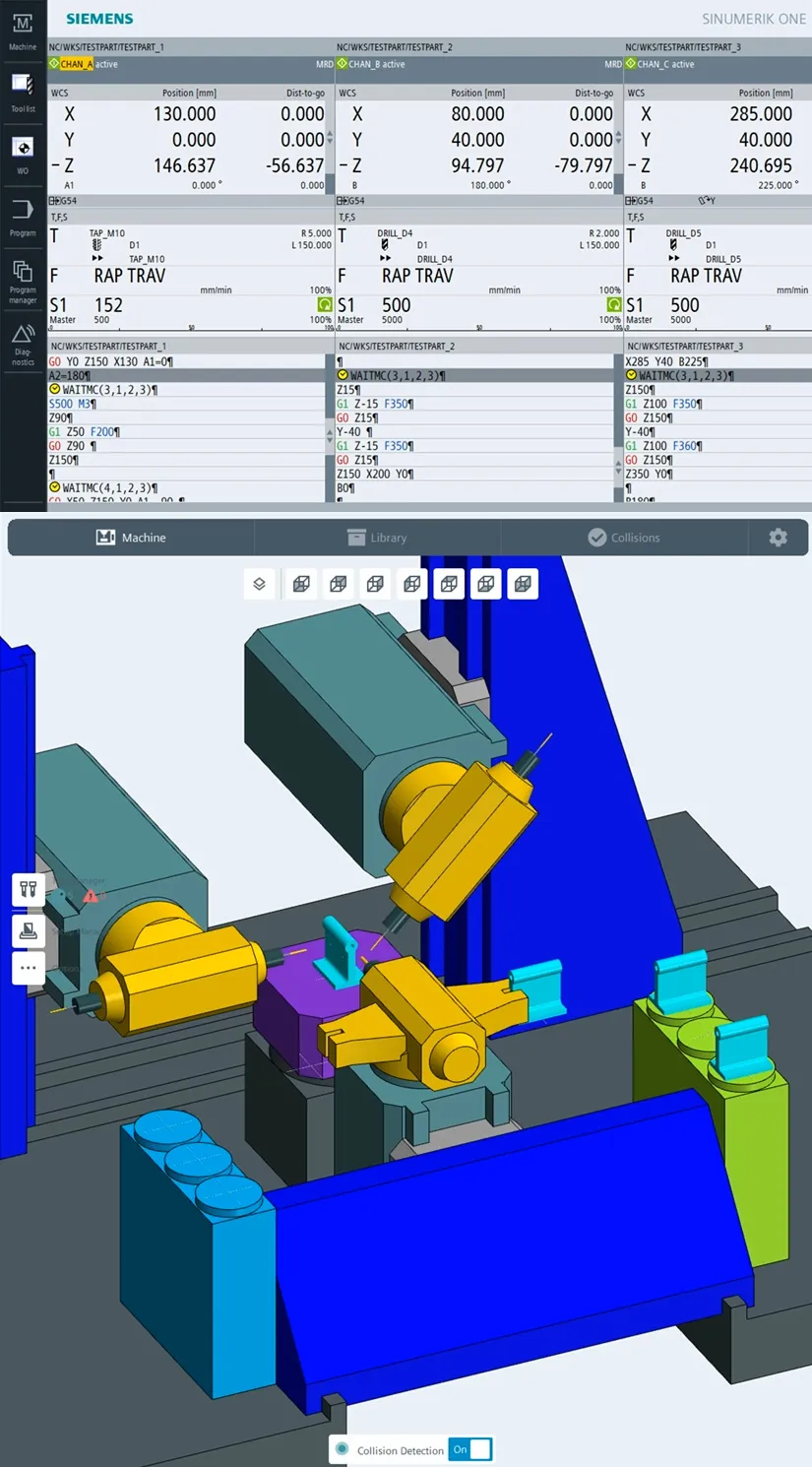Open the Tool list sidebar icon
Viewport: 812px width, 1467px height.
(x=23, y=92)
